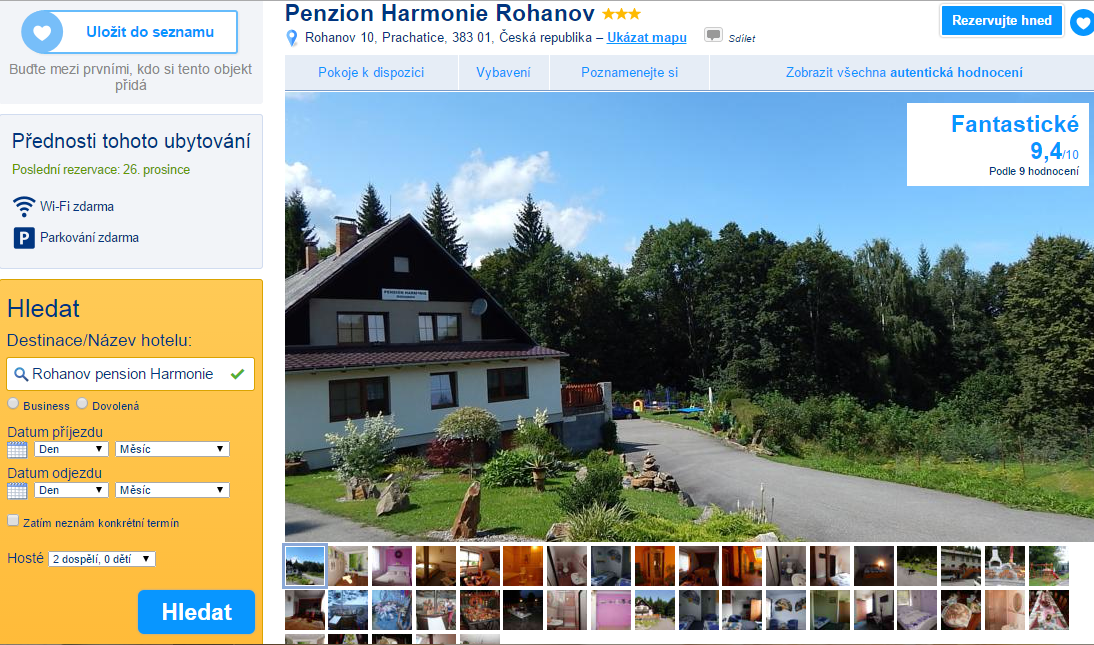This screenshot has height=645, width=1094.
Task: Open departure Měsíc dropdown
Action: pos(172,490)
